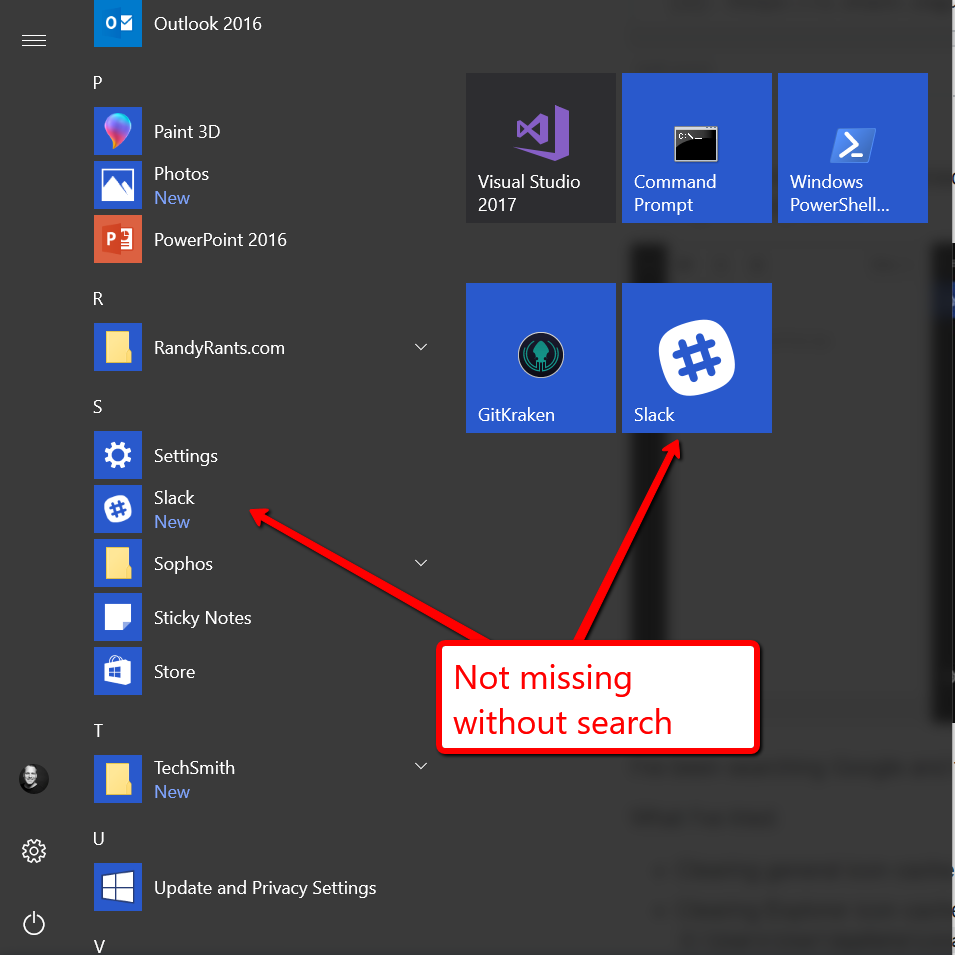Image resolution: width=955 pixels, height=955 pixels.
Task: Click the T section letter header
Action: tap(98, 731)
